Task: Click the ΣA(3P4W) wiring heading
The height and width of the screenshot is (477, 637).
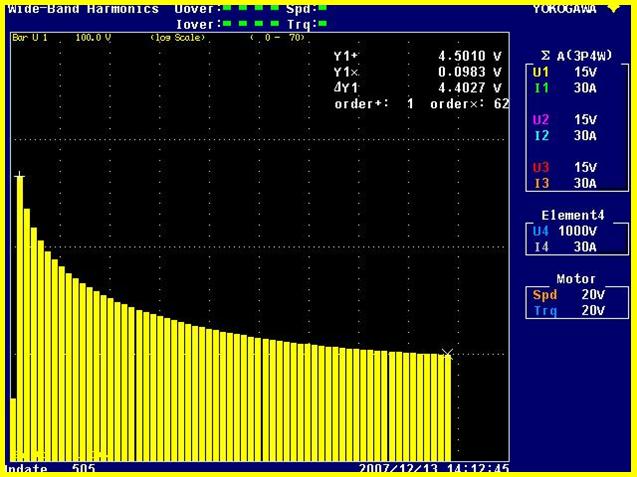Action: pos(576,56)
